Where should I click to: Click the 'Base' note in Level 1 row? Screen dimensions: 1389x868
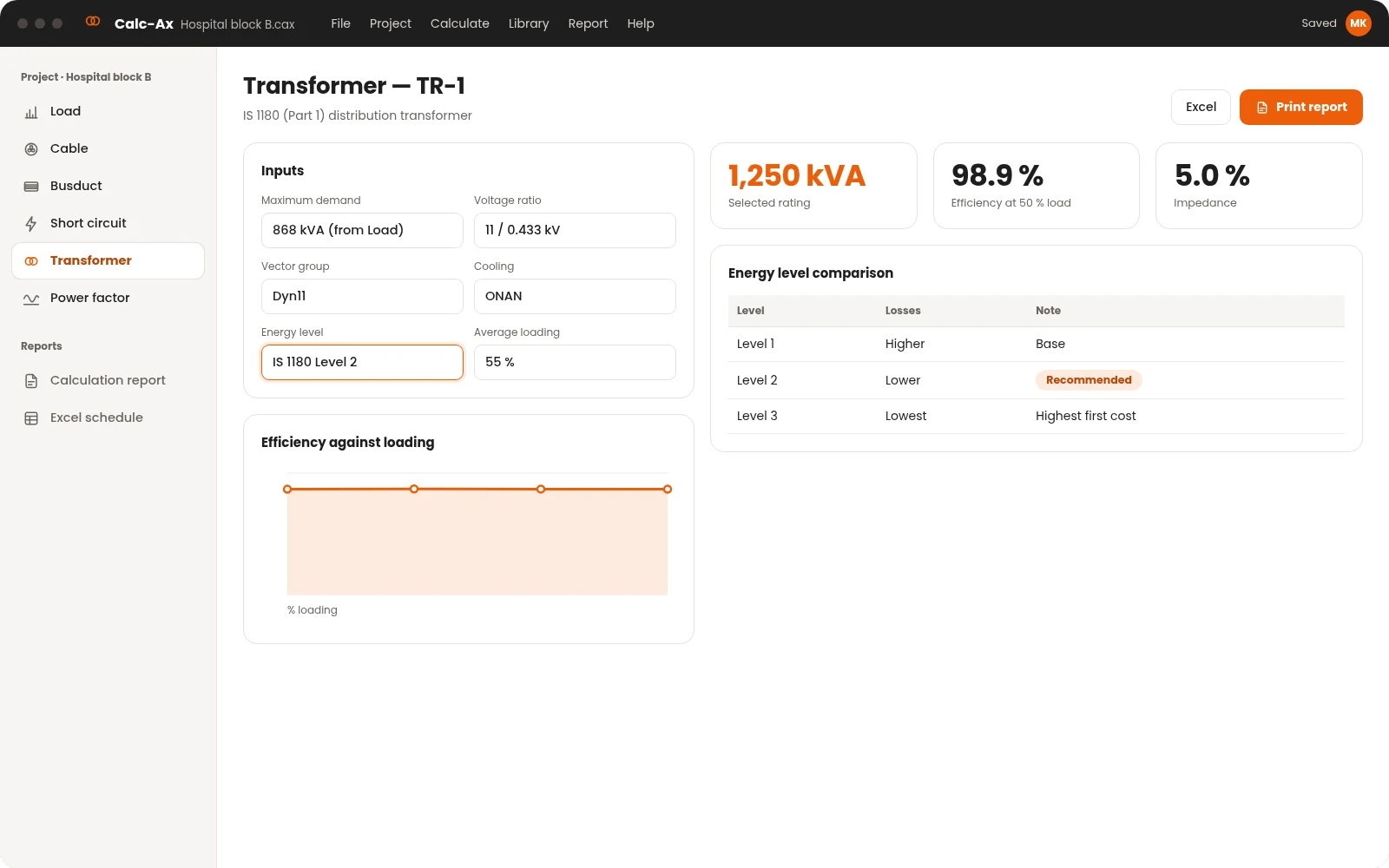1050,344
